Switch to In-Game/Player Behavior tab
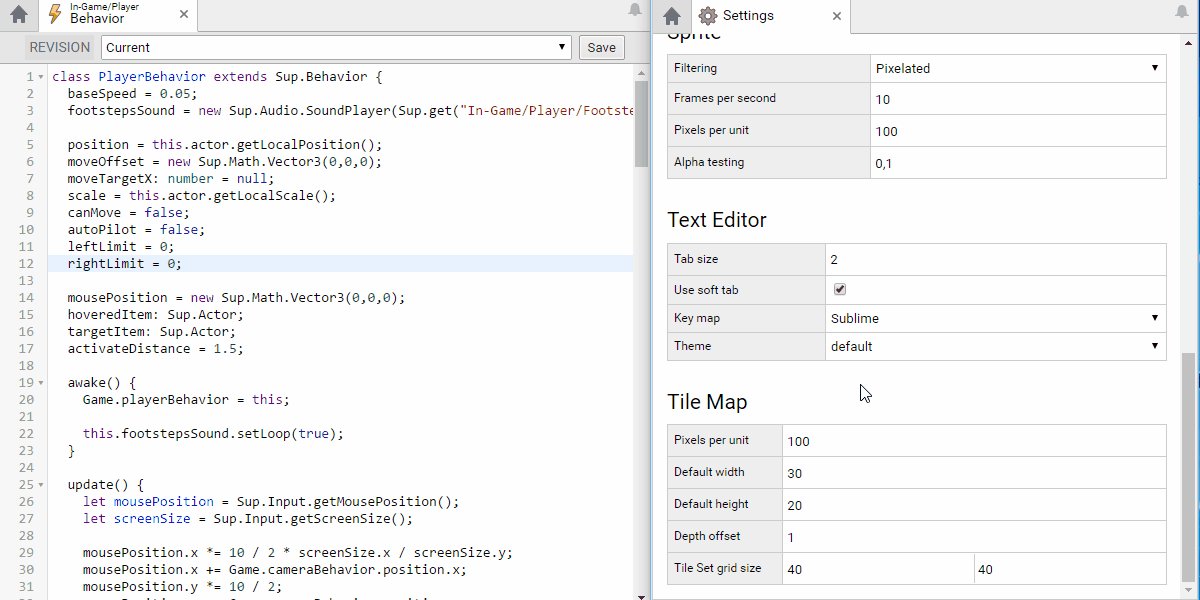 click(119, 15)
